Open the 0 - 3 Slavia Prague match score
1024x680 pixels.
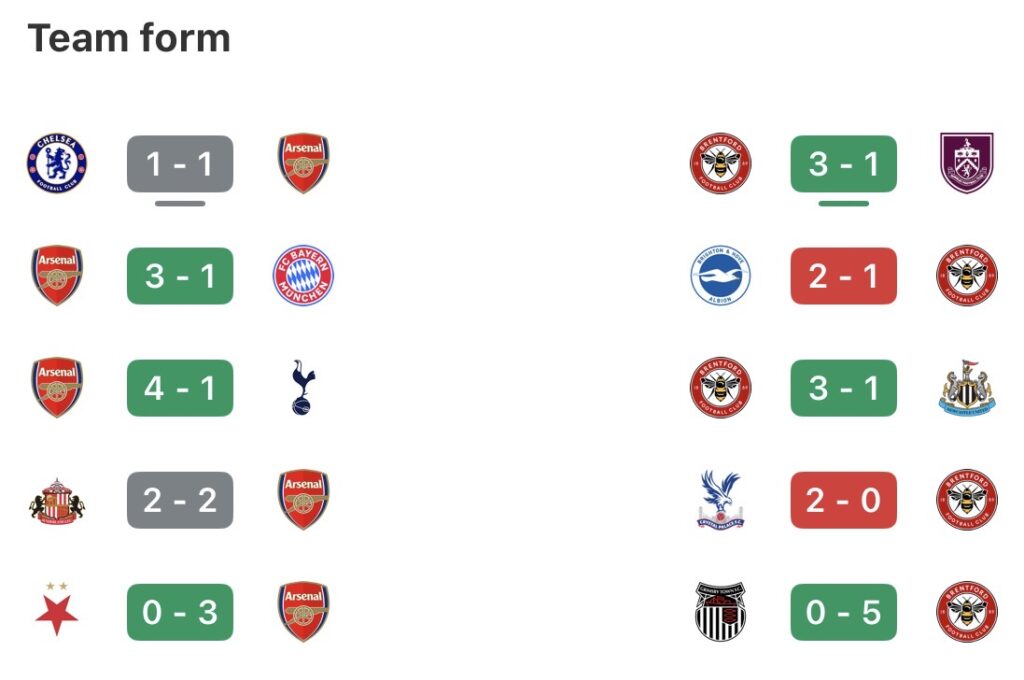point(180,612)
